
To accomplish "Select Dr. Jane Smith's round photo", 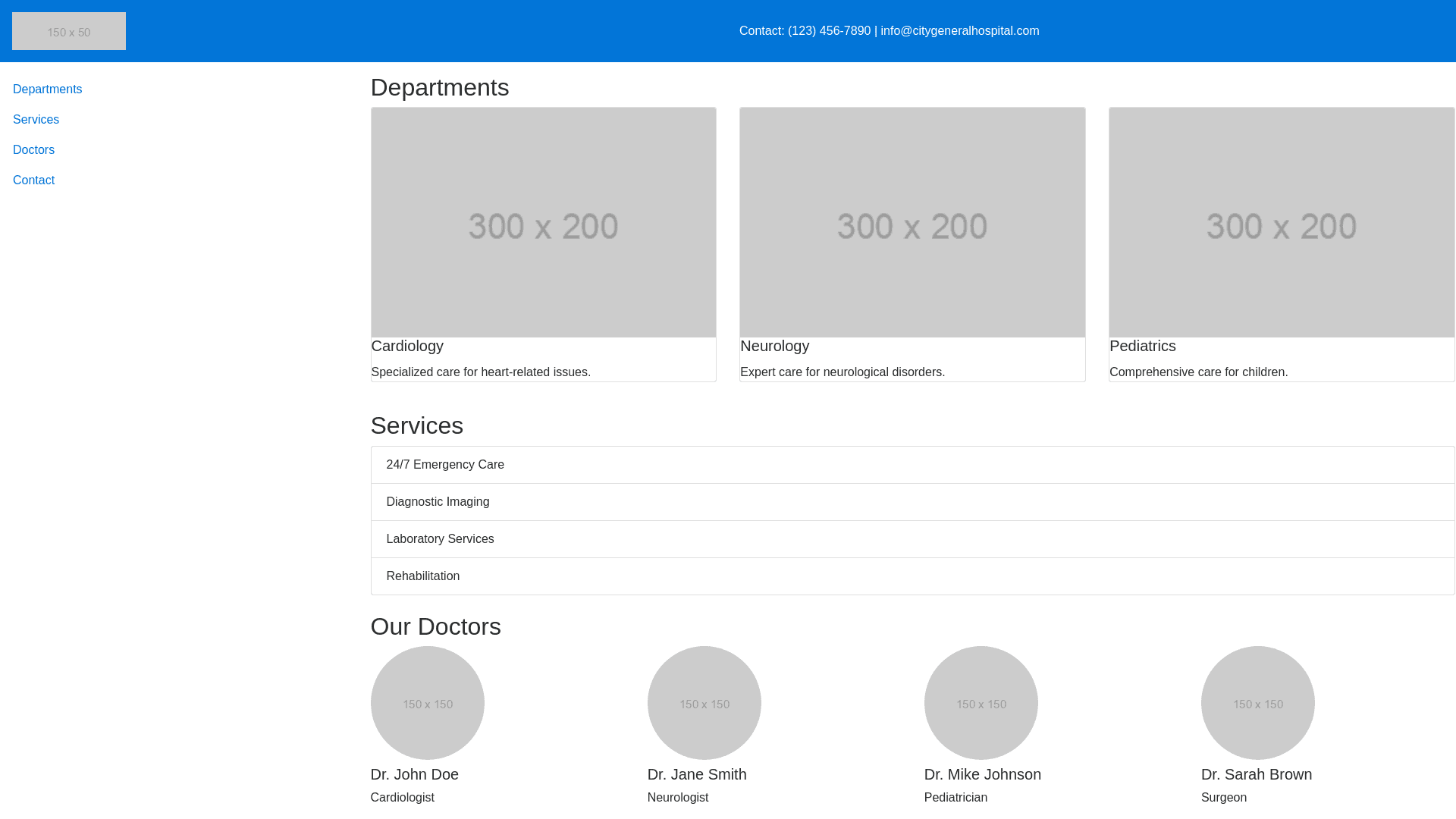I will (x=704, y=703).
